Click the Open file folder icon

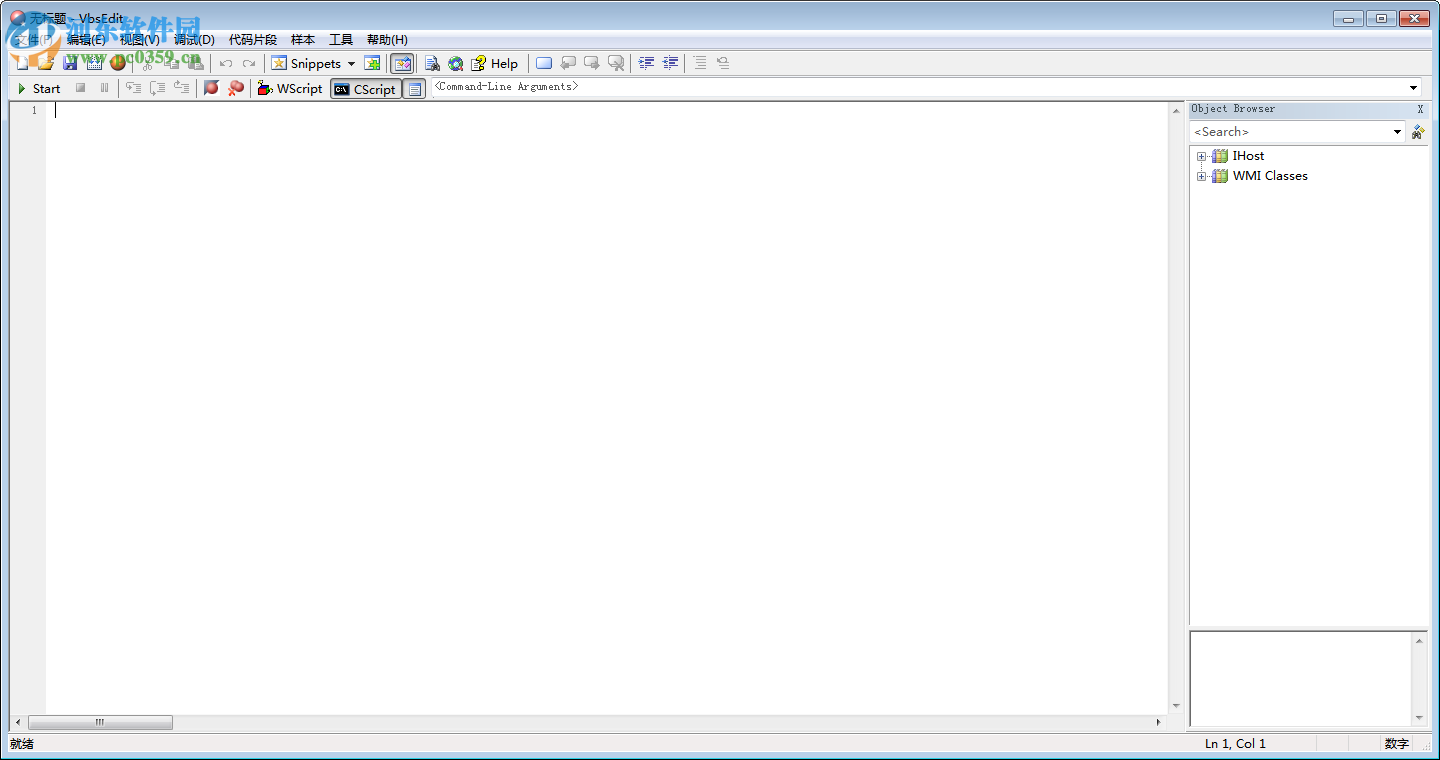pyautogui.click(x=45, y=63)
